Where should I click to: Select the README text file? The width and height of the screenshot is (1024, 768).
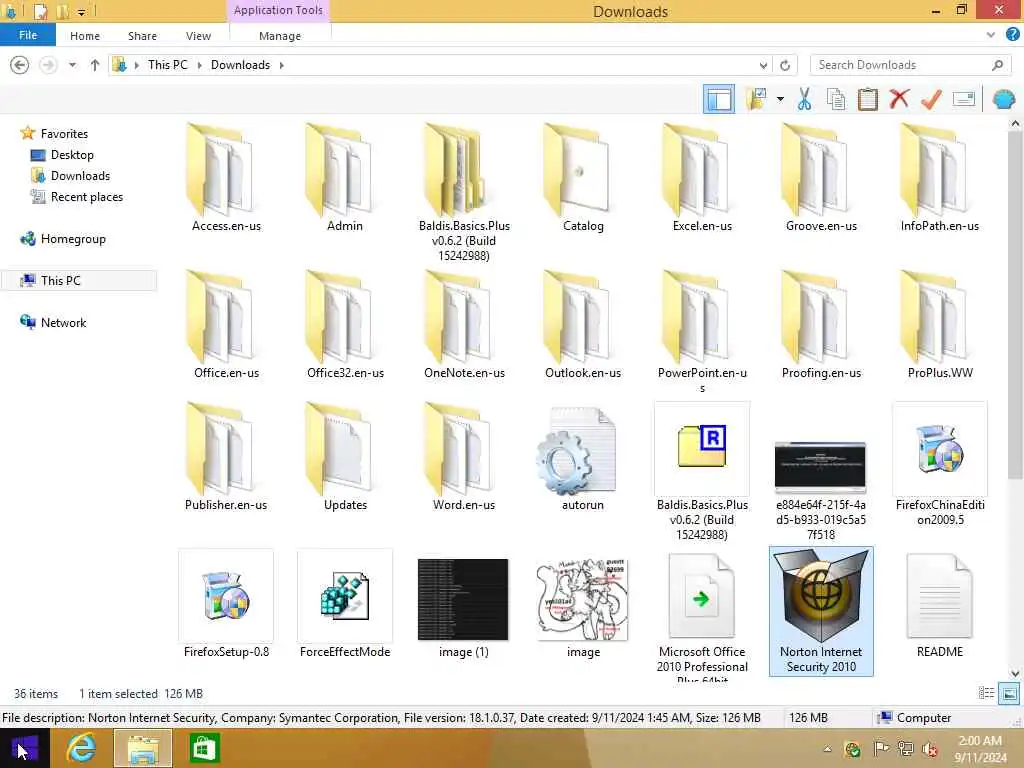[940, 604]
